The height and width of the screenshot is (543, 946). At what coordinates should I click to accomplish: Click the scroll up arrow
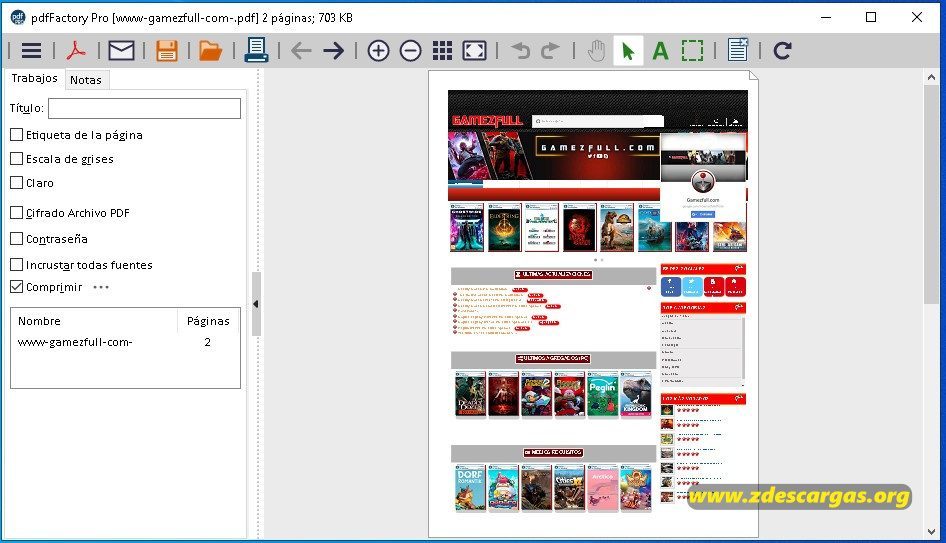click(931, 77)
